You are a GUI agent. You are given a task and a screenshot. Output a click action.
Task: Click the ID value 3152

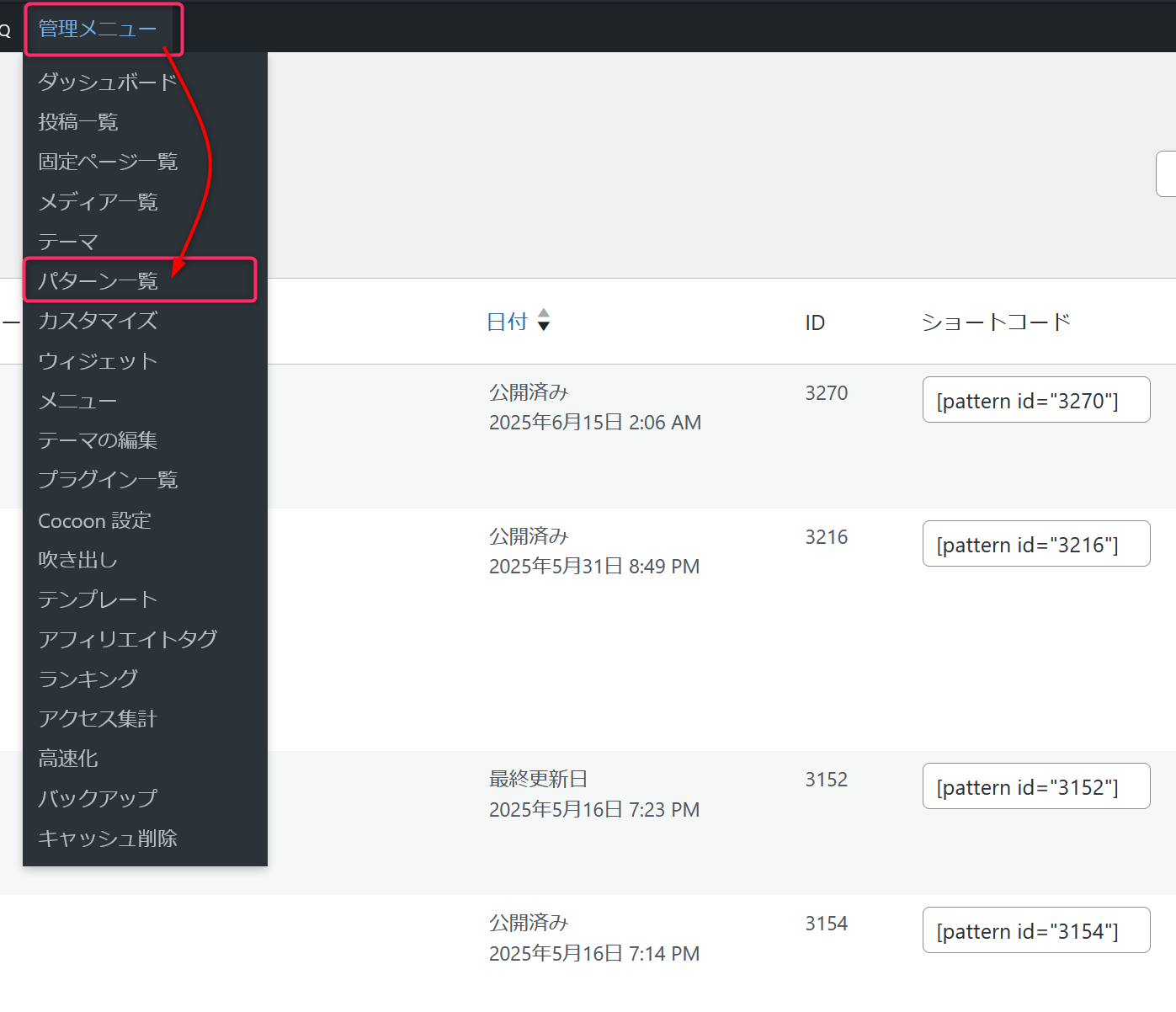827,780
